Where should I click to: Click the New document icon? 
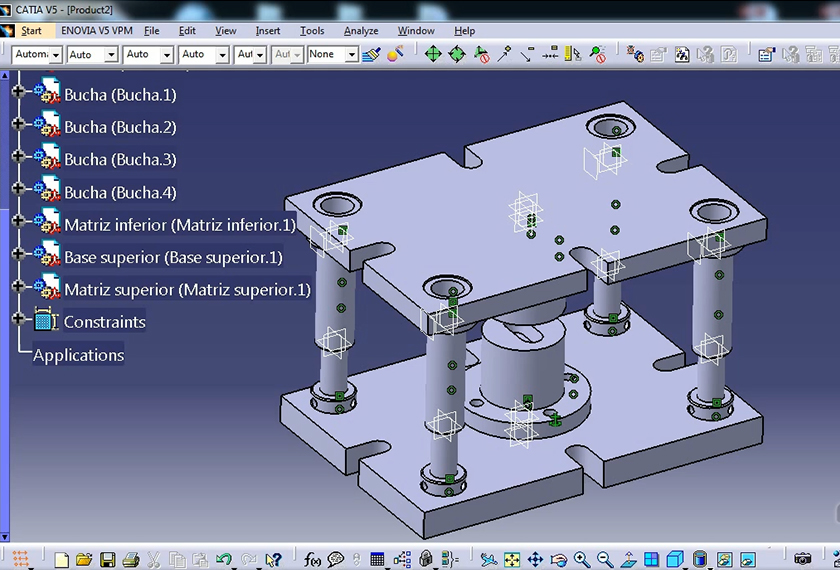pos(62,560)
